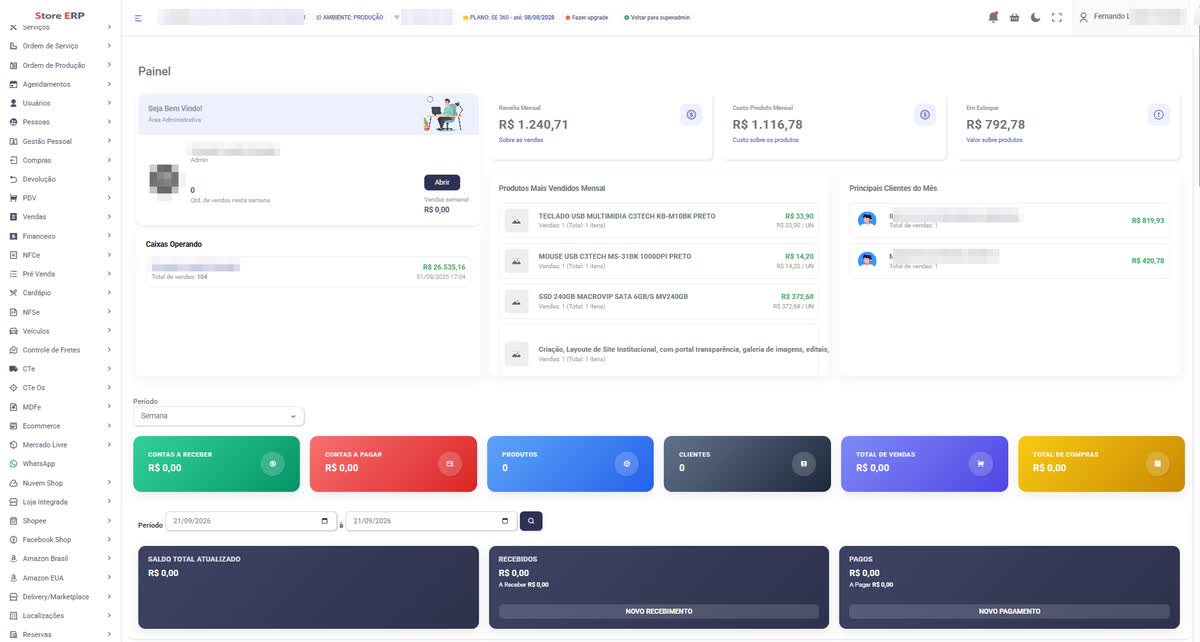Open Gestão Pessoal sidebar menu
Screen dimensions: 1200x642
coord(60,141)
